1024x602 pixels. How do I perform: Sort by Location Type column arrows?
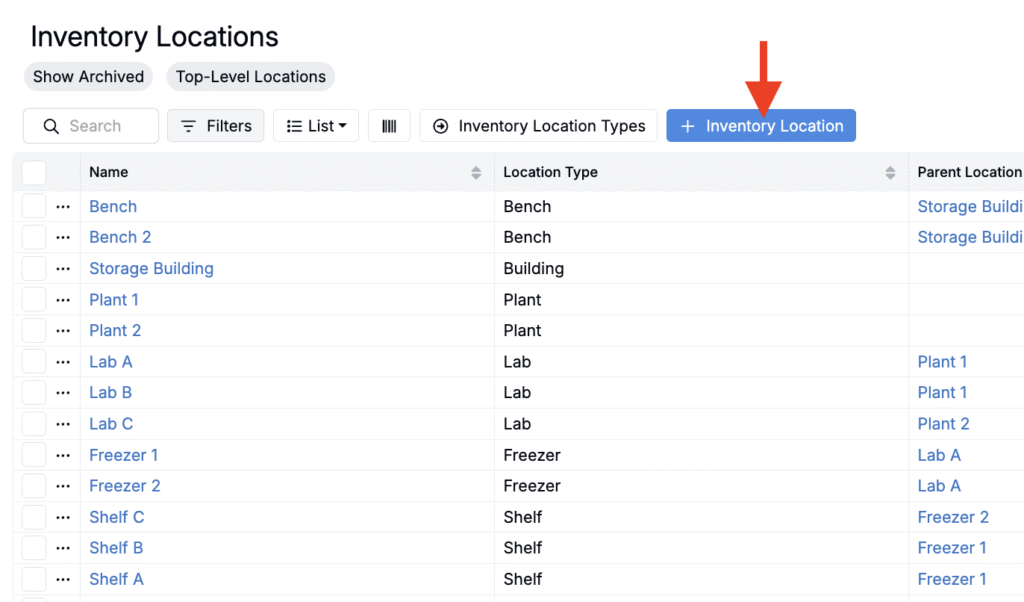[890, 173]
